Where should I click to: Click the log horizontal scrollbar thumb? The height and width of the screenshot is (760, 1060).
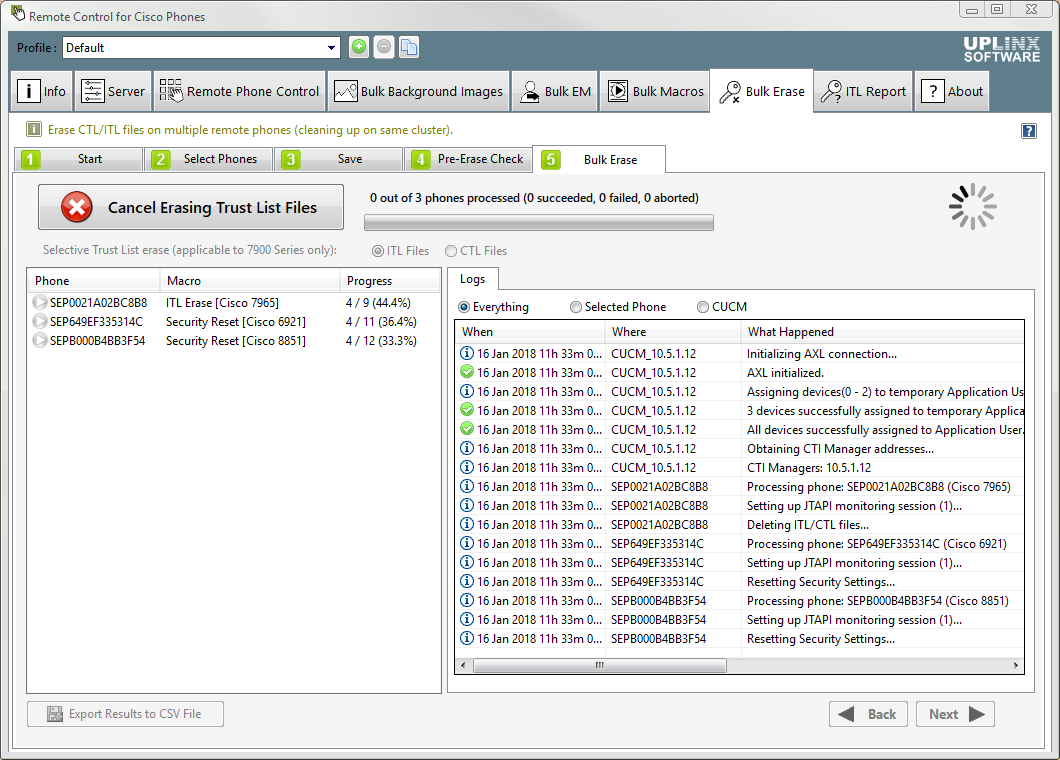600,665
